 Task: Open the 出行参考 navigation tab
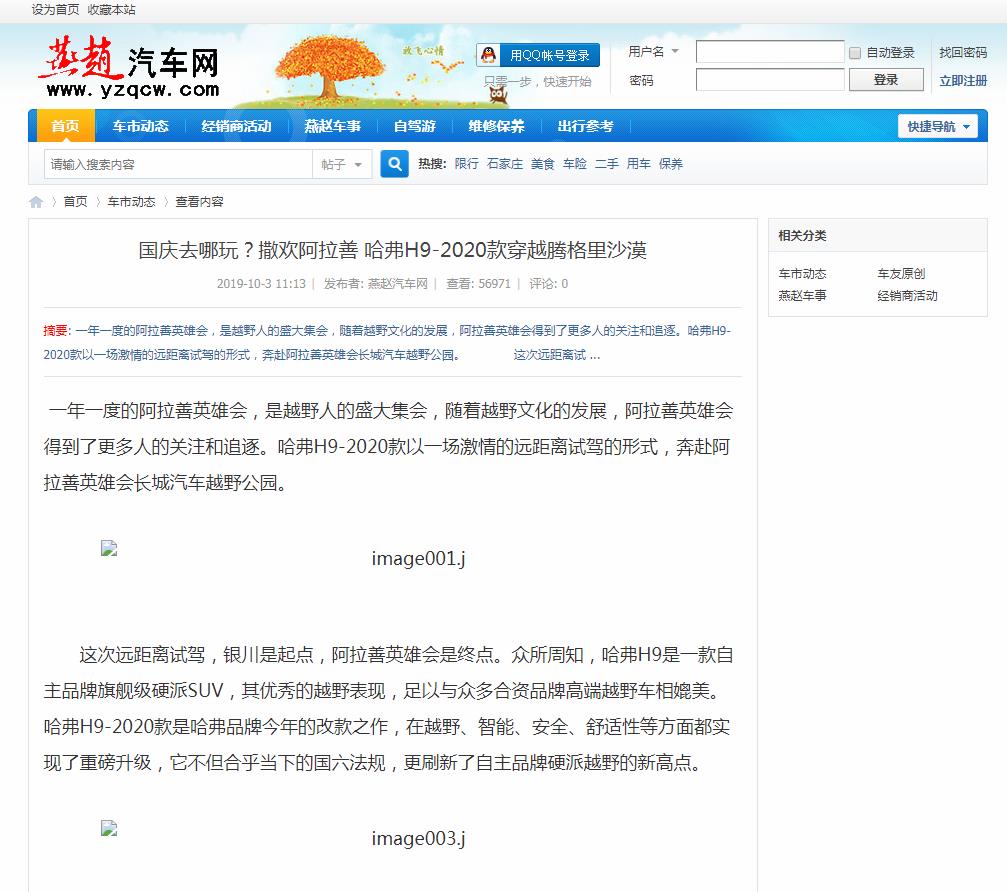click(x=585, y=126)
